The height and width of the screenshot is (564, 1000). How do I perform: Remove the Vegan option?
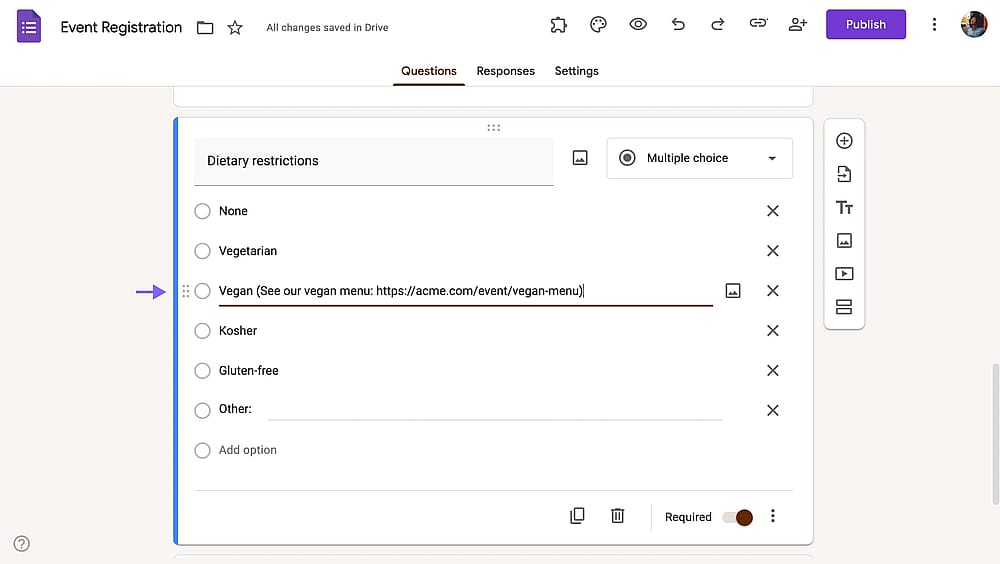pos(772,291)
